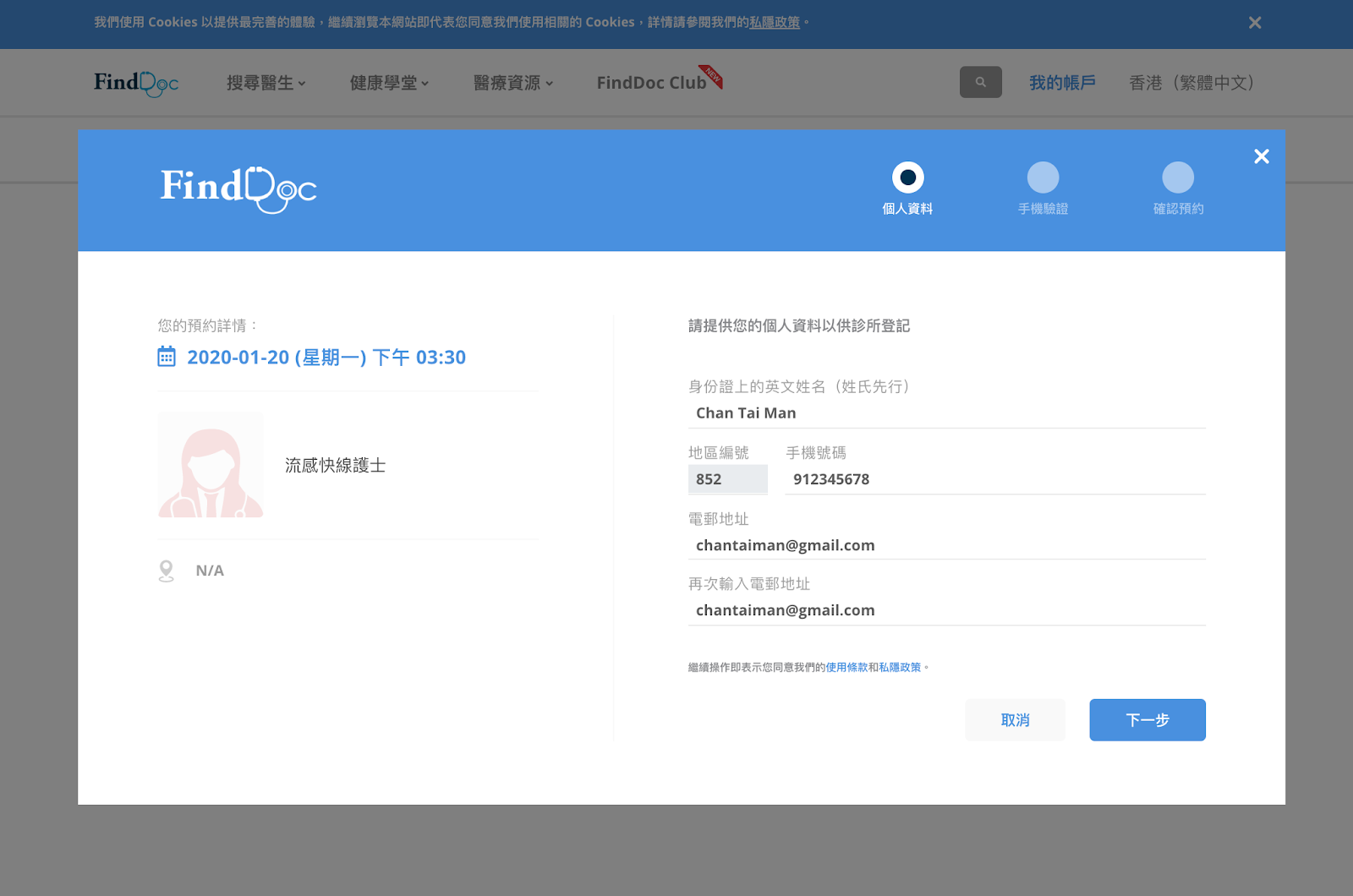Focus the 再次輸入電郵地址 confirm email field
The width and height of the screenshot is (1353, 896).
tap(947, 610)
